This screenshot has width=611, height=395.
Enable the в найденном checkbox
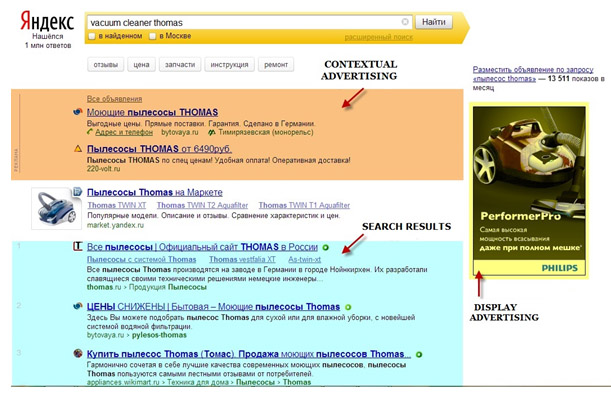[x=92, y=36]
